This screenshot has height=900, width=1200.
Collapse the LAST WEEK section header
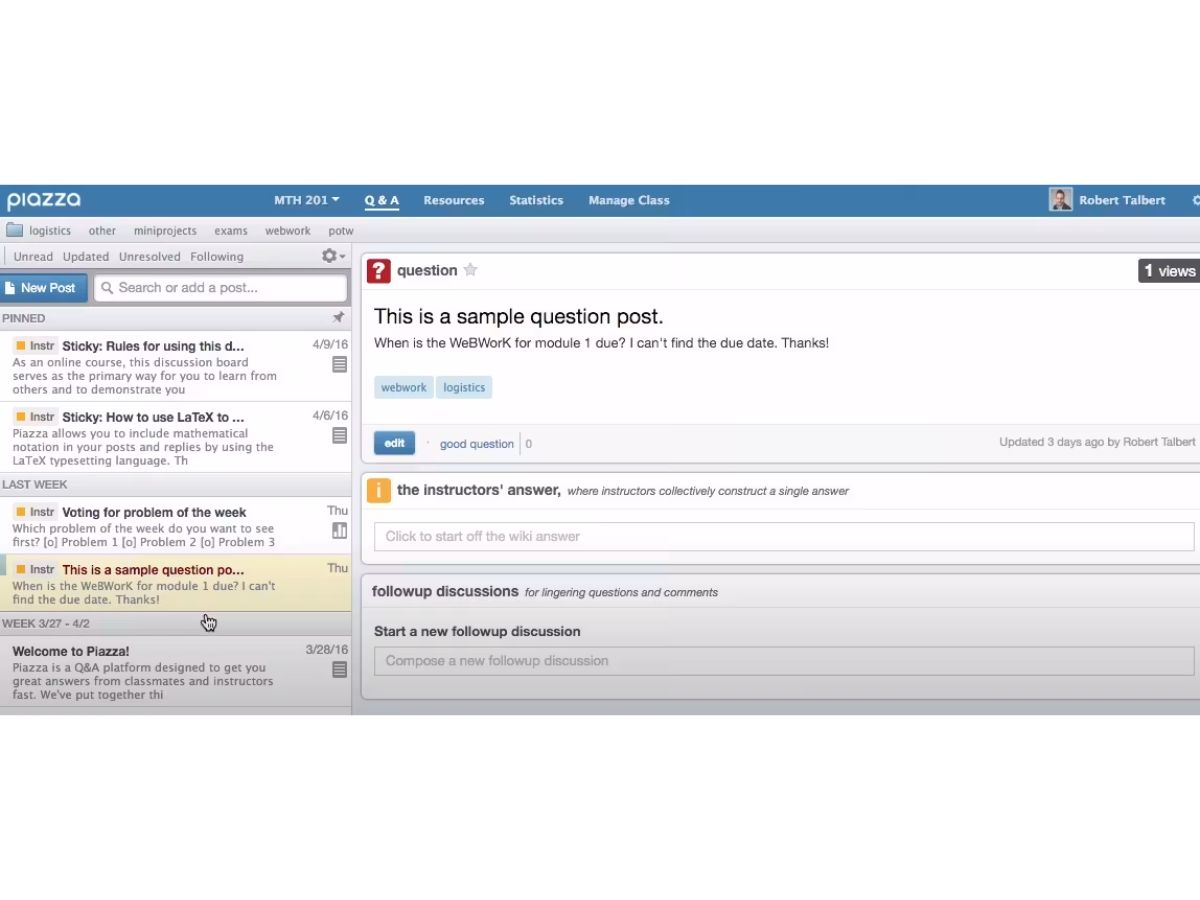175,484
